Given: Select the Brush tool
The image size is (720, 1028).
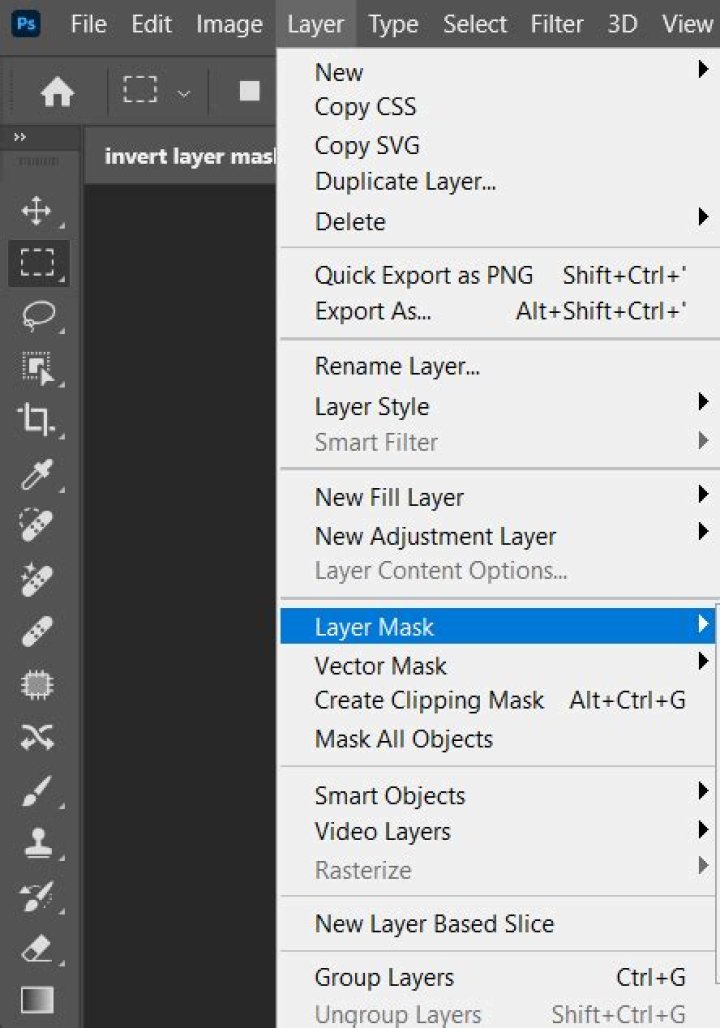Looking at the screenshot, I should (x=38, y=787).
